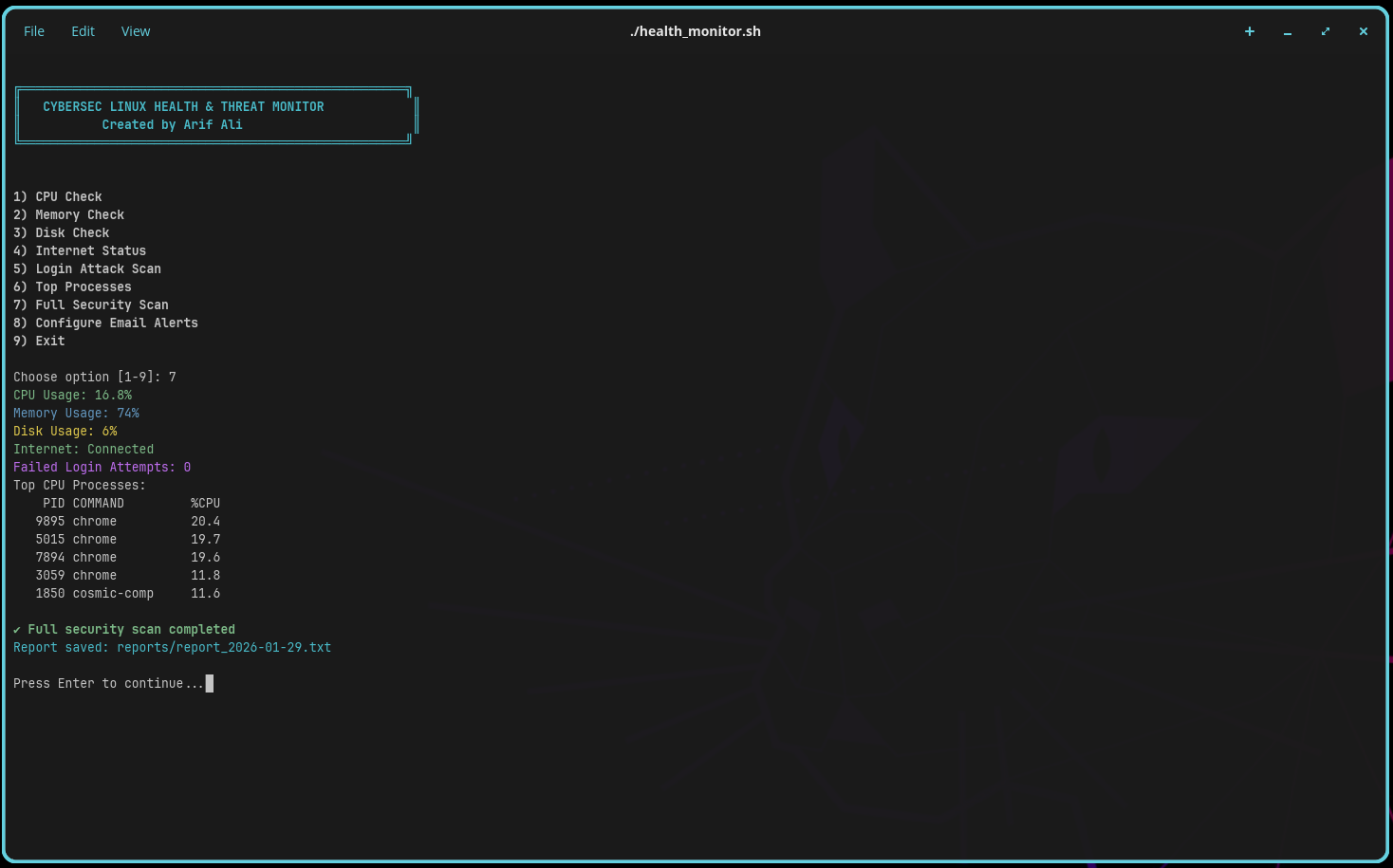This screenshot has height=868, width=1393.
Task: Click the 'Full security scan completed' message
Action: coord(131,630)
